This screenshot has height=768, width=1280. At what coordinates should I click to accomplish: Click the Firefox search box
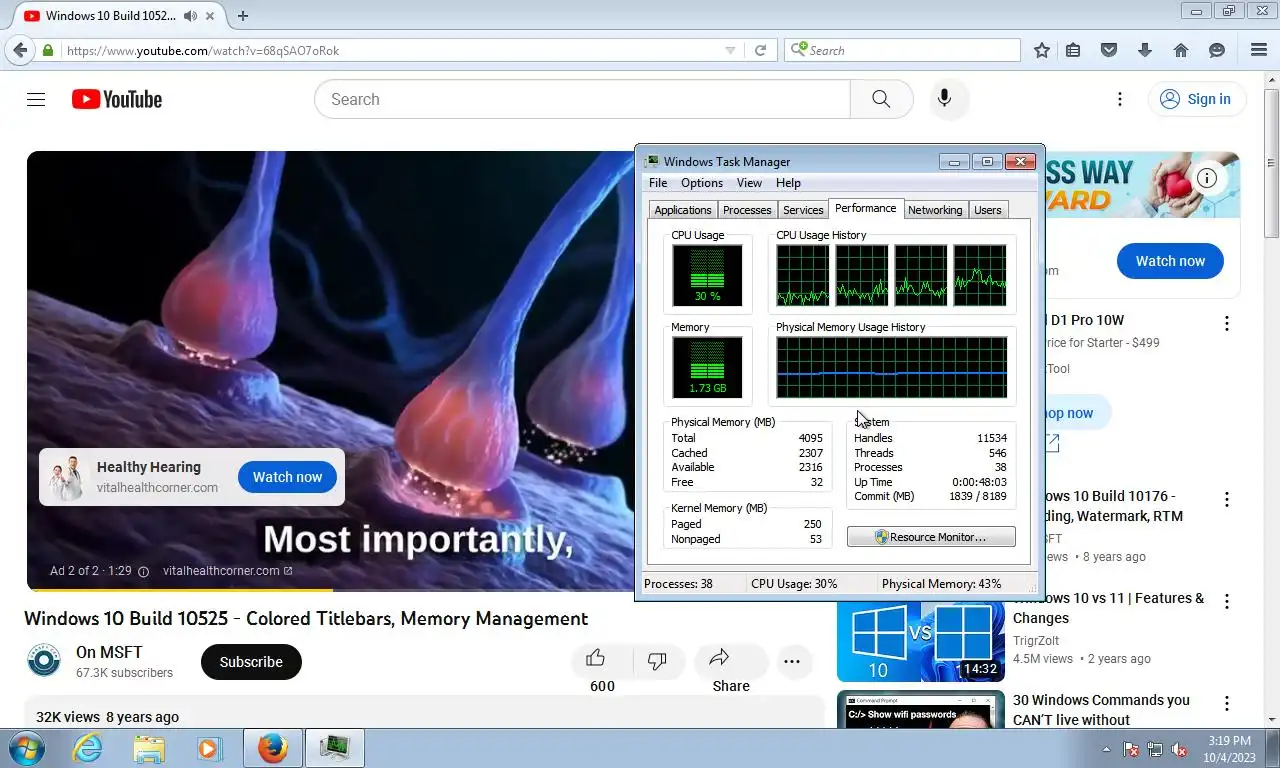tap(902, 50)
